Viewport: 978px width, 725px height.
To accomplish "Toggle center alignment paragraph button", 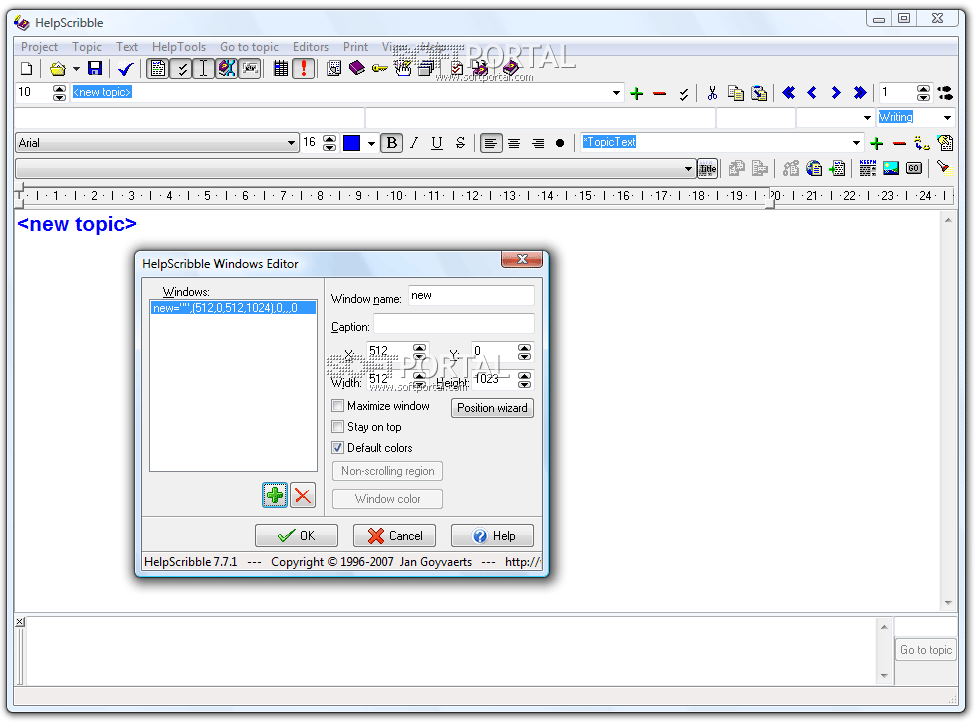I will point(514,143).
